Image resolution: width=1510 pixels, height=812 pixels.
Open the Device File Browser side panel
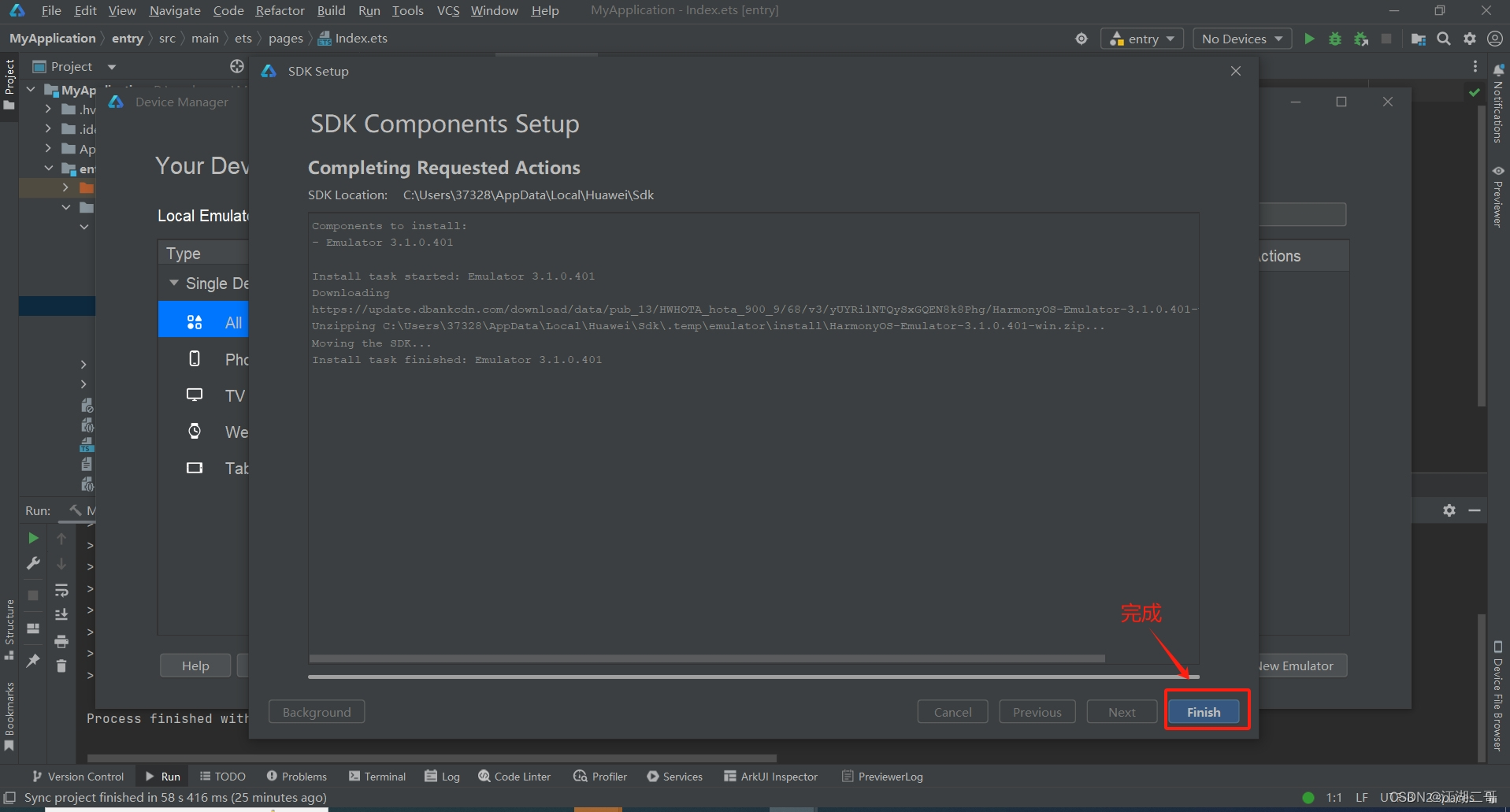tap(1498, 697)
